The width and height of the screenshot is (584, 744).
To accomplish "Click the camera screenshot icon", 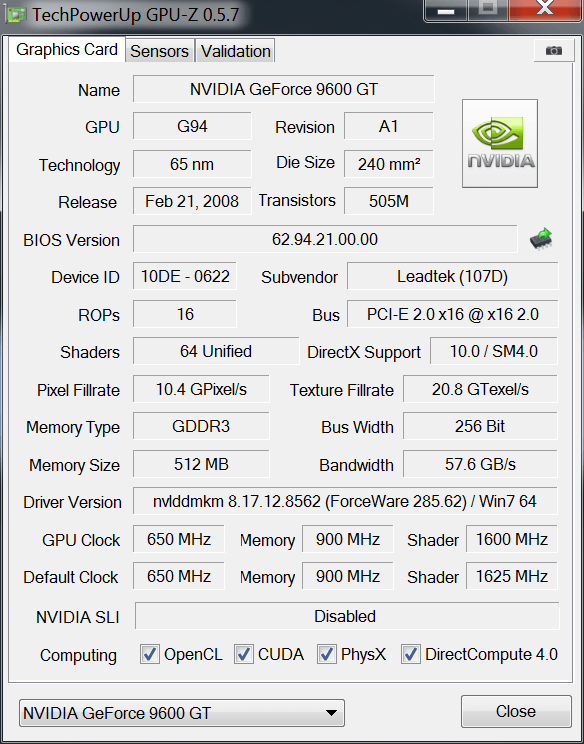I will coord(553,50).
